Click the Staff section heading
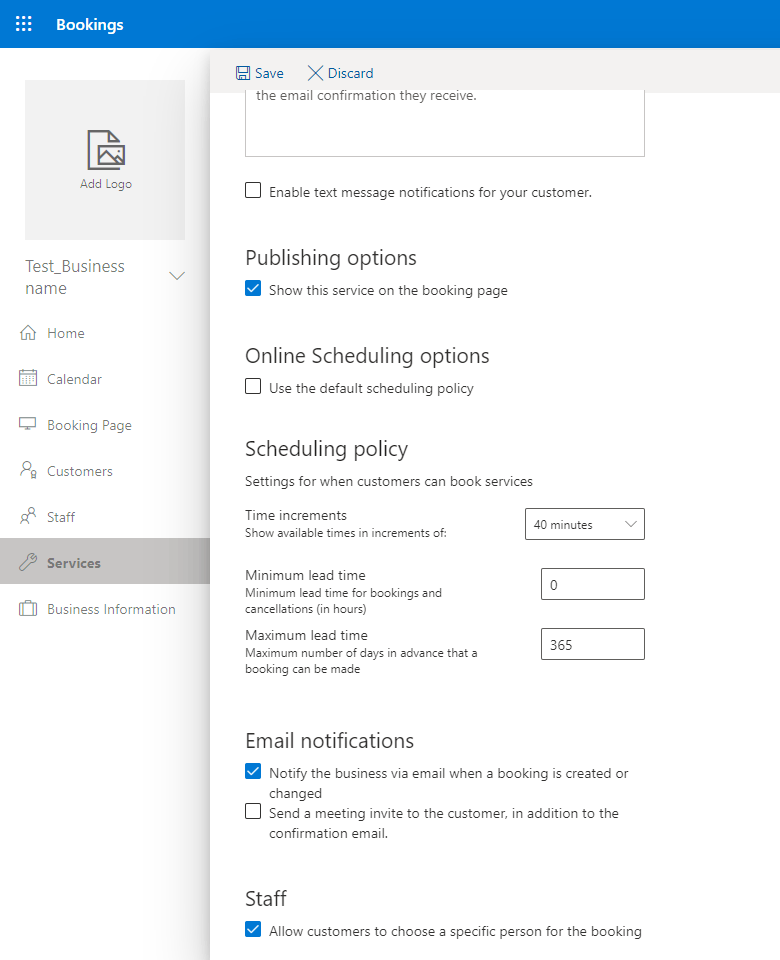 coord(266,899)
